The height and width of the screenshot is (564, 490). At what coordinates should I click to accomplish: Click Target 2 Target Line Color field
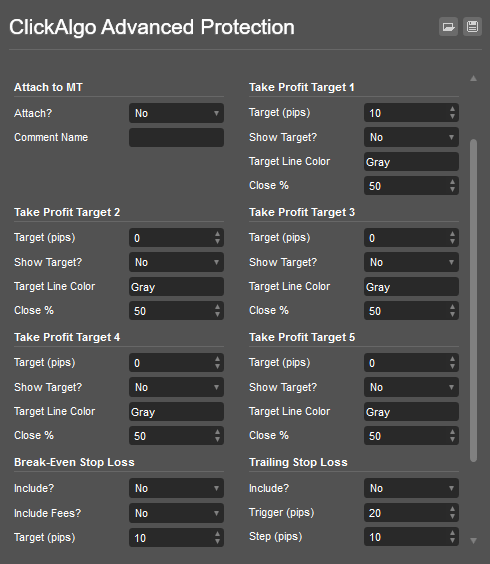pos(176,287)
